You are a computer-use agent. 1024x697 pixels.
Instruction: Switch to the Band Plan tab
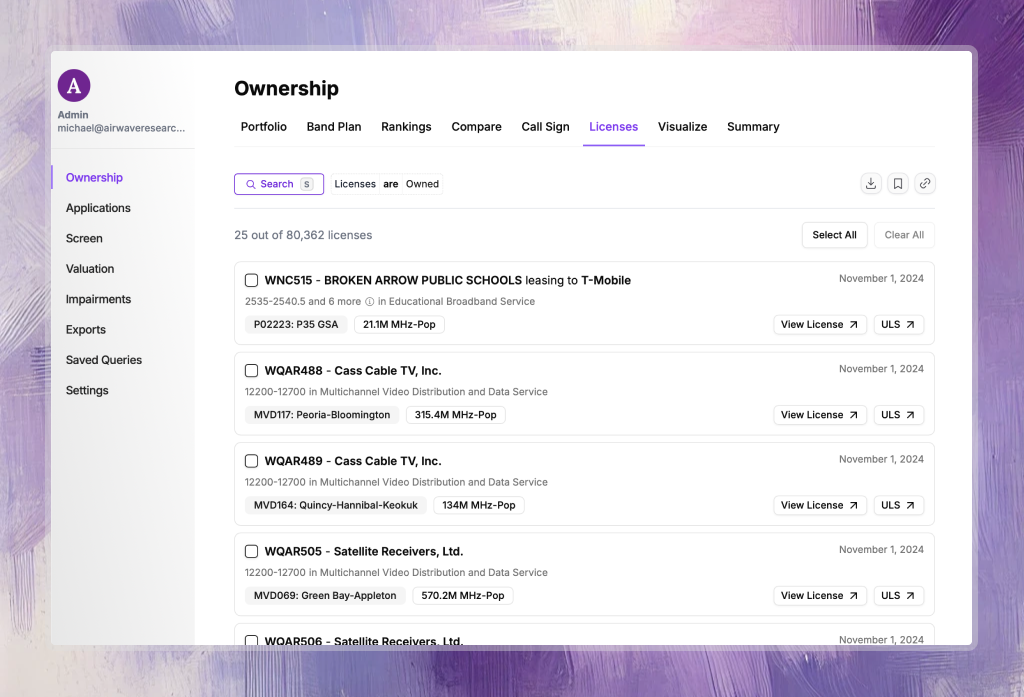pyautogui.click(x=334, y=127)
